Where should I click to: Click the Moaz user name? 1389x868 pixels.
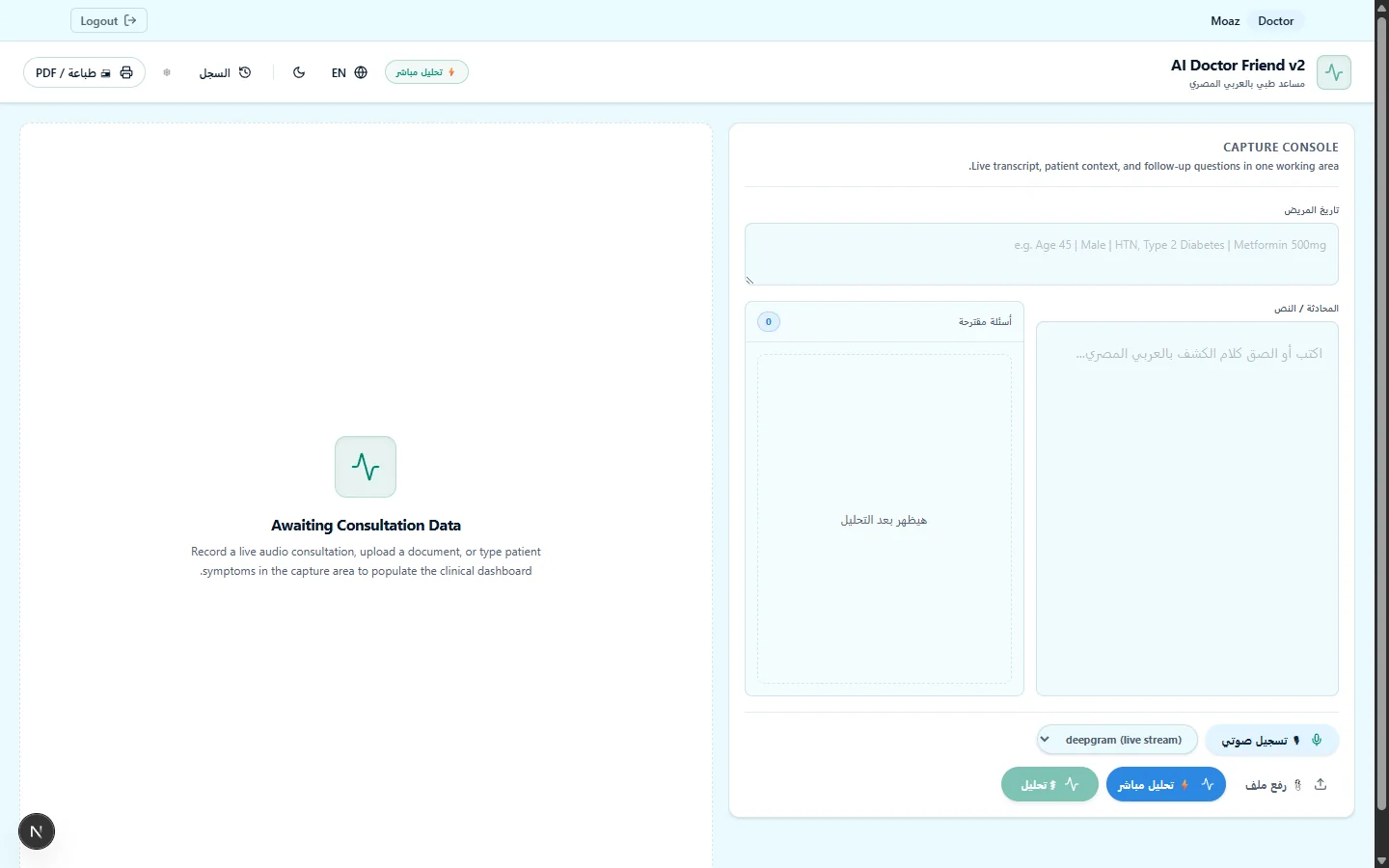[x=1225, y=20]
